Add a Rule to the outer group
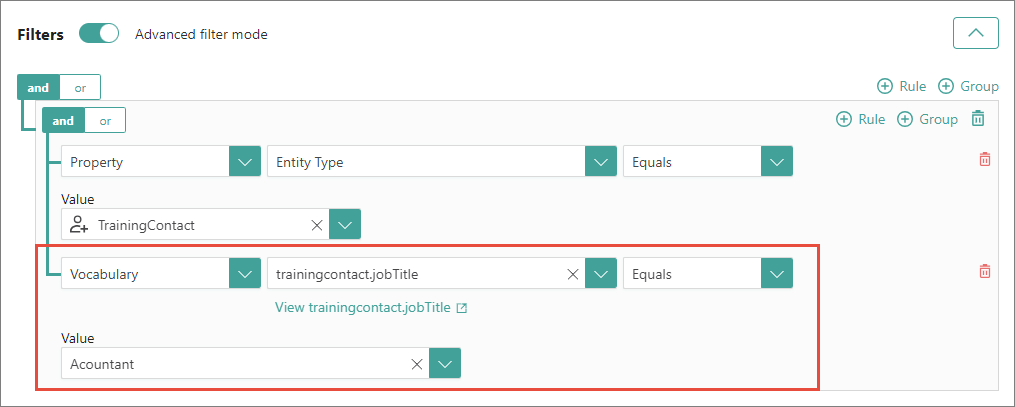 (901, 87)
